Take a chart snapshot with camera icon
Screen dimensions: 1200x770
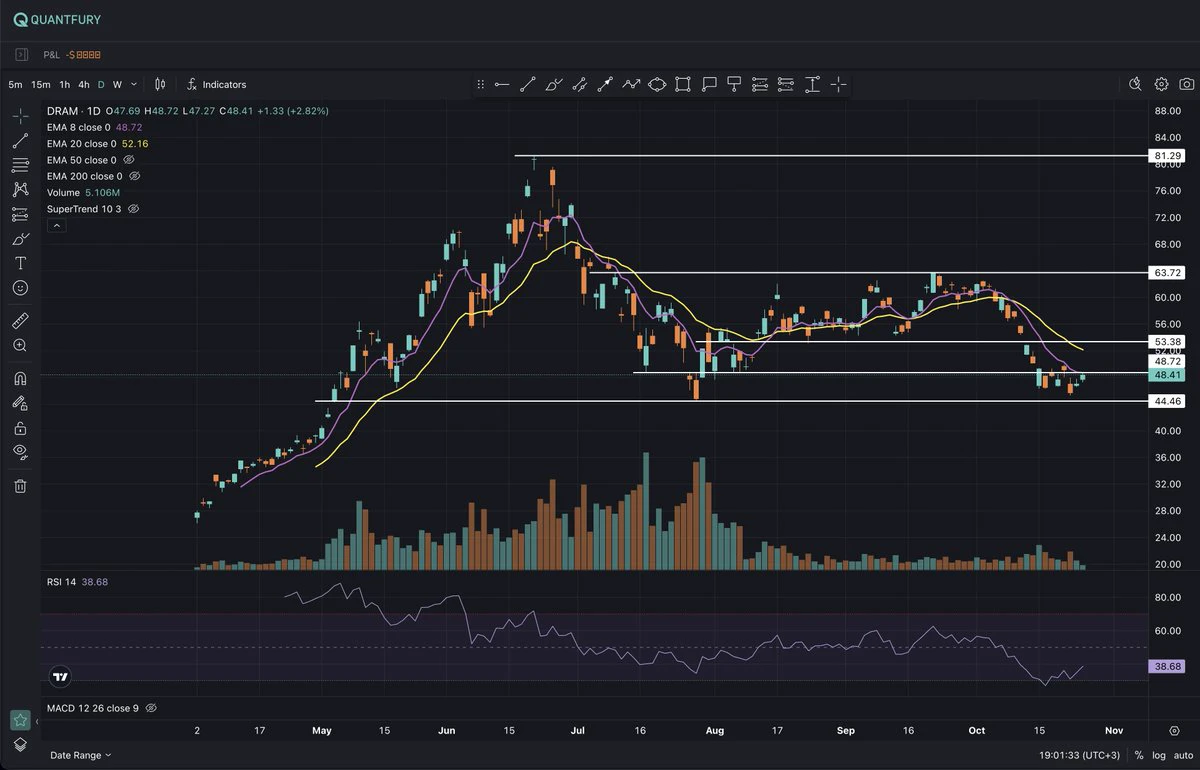tap(1185, 85)
